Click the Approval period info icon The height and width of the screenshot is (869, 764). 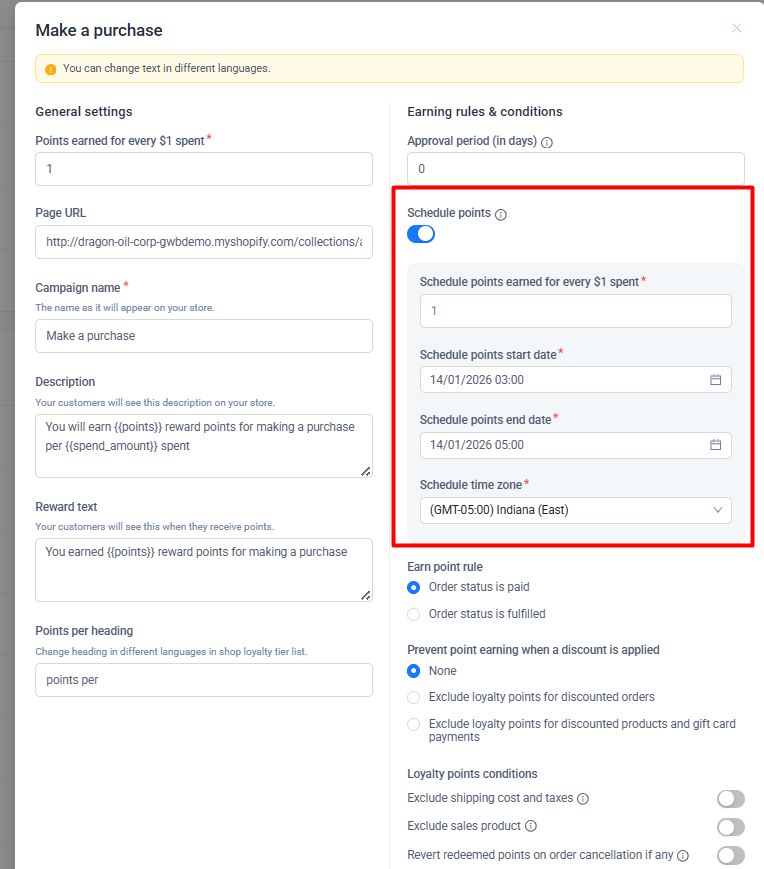click(547, 142)
